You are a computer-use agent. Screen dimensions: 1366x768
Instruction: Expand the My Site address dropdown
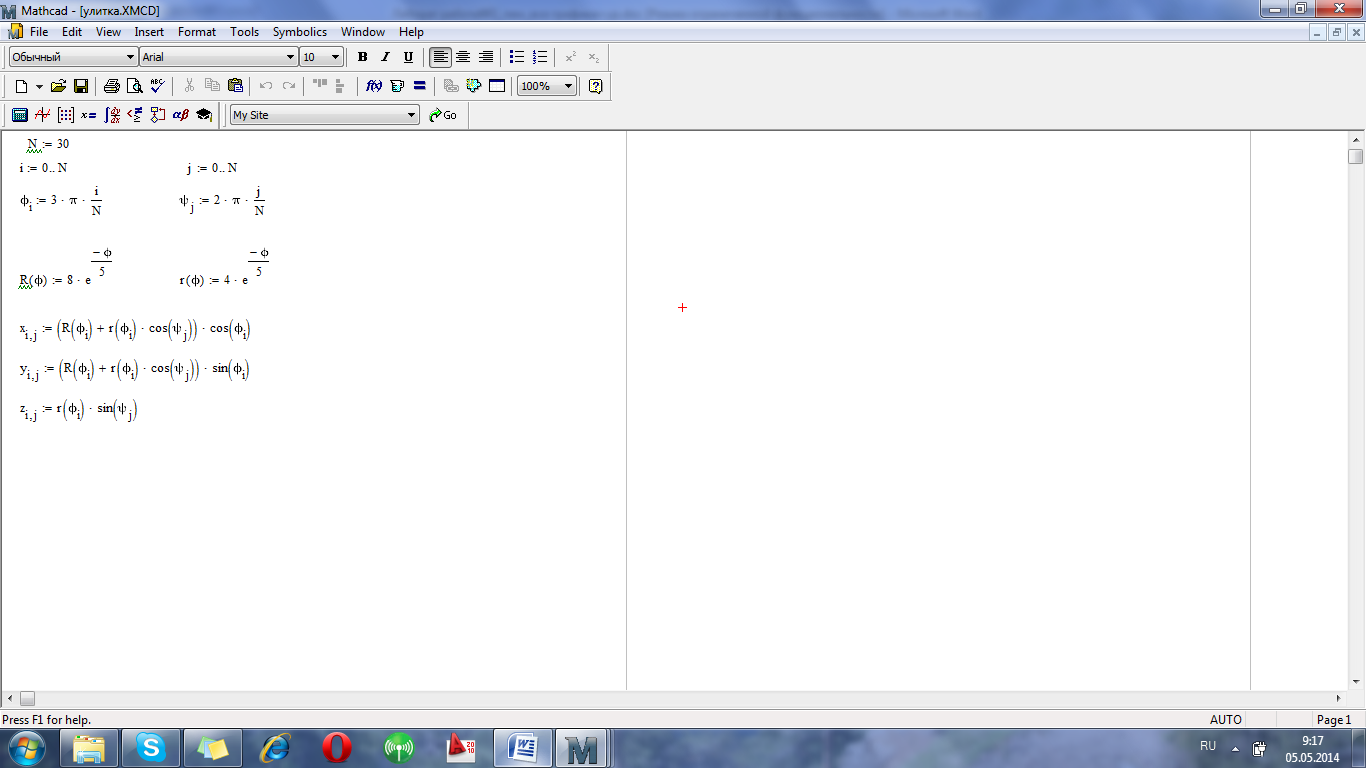(411, 115)
